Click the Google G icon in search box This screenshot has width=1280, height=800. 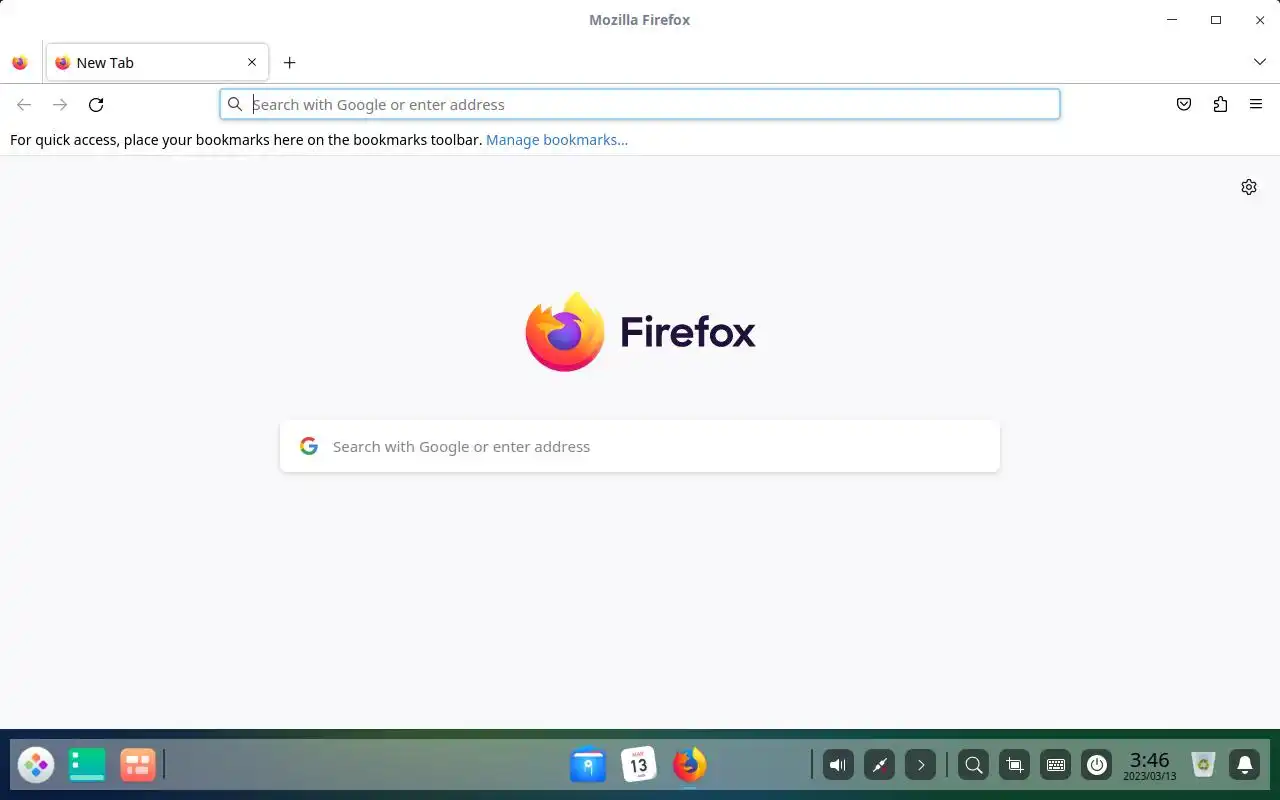[x=309, y=446]
